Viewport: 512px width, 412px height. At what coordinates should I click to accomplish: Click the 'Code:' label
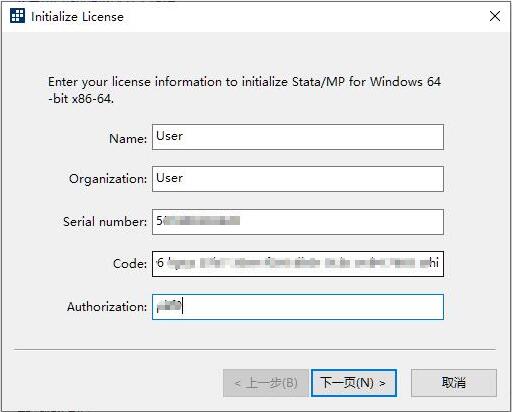130,264
